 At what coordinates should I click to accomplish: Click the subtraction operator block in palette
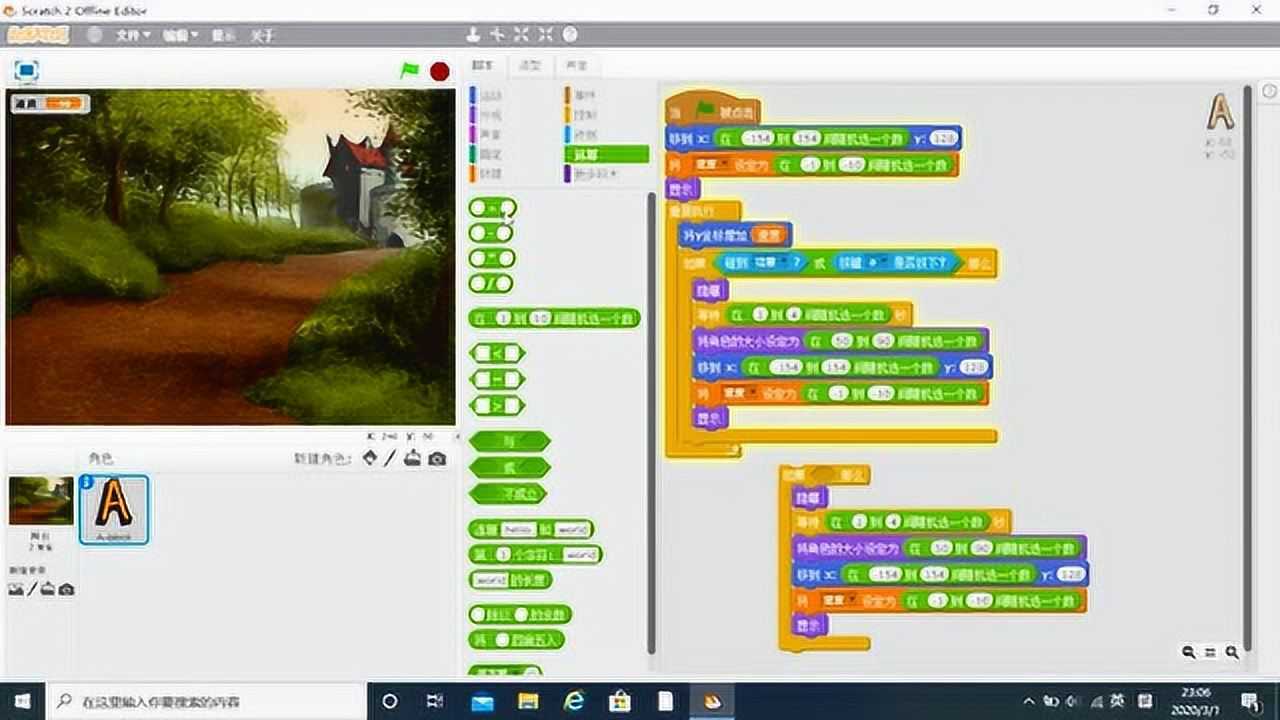click(x=491, y=233)
